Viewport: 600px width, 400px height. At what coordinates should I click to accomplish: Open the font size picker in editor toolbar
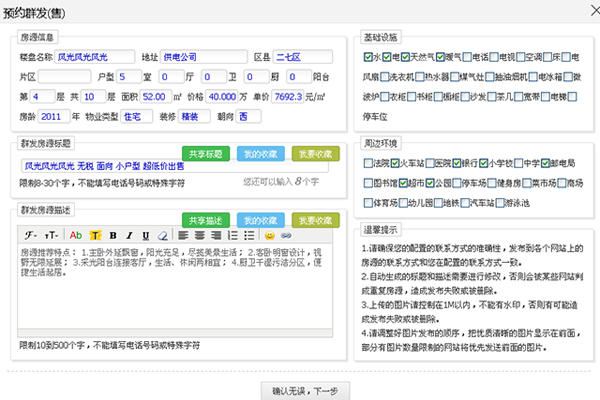pos(51,235)
